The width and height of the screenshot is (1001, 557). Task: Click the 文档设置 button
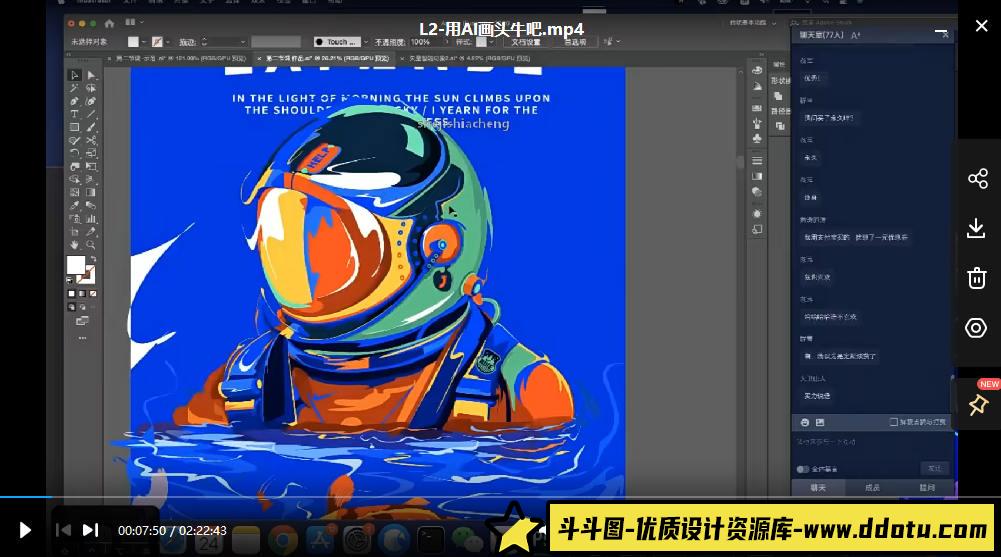[x=525, y=42]
